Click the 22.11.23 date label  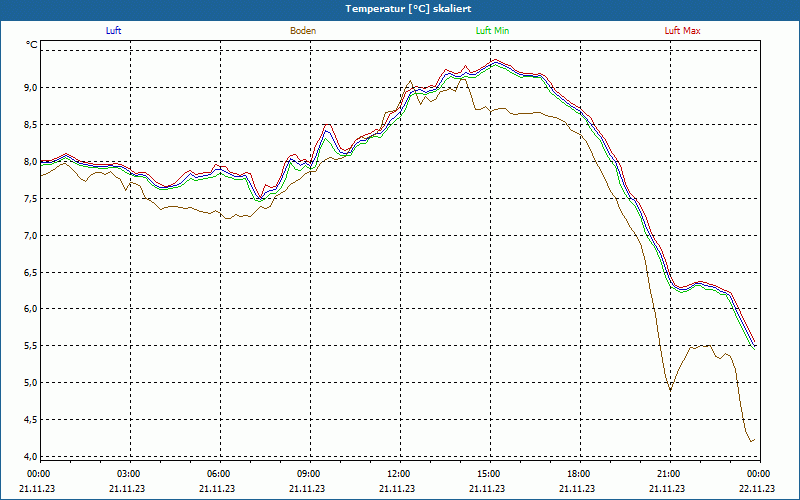click(757, 488)
